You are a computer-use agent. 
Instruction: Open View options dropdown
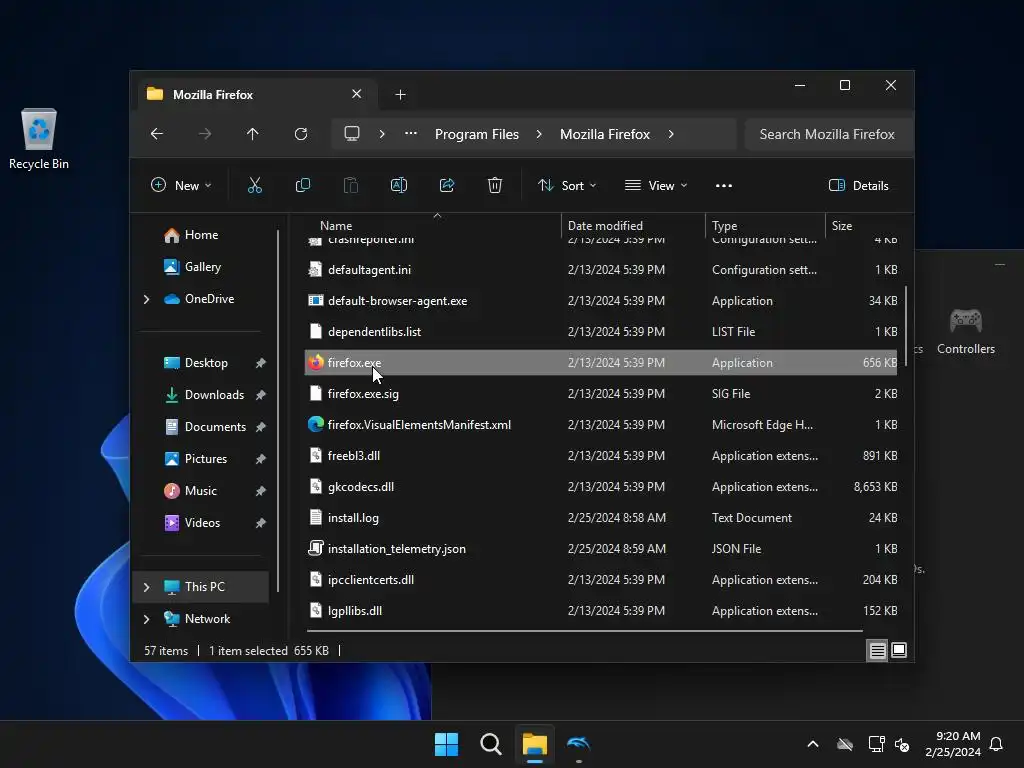[656, 185]
